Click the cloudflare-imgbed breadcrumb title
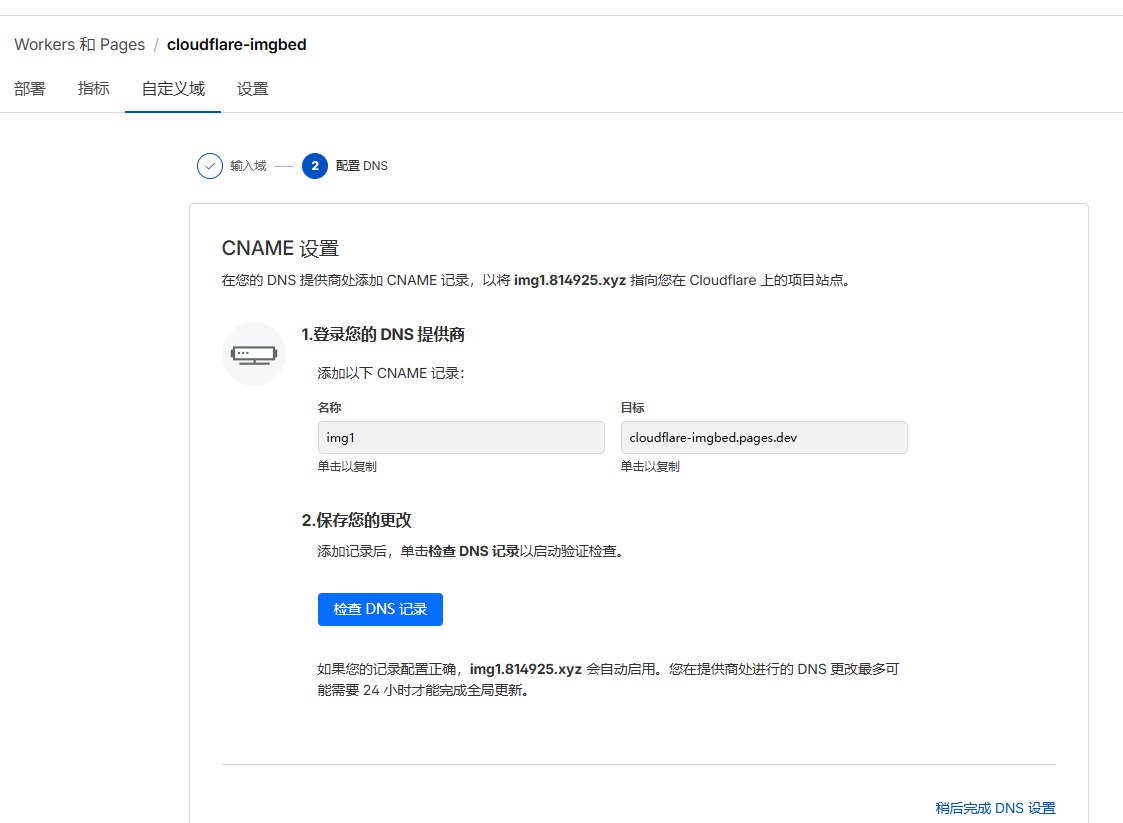1123x823 pixels. coord(236,45)
